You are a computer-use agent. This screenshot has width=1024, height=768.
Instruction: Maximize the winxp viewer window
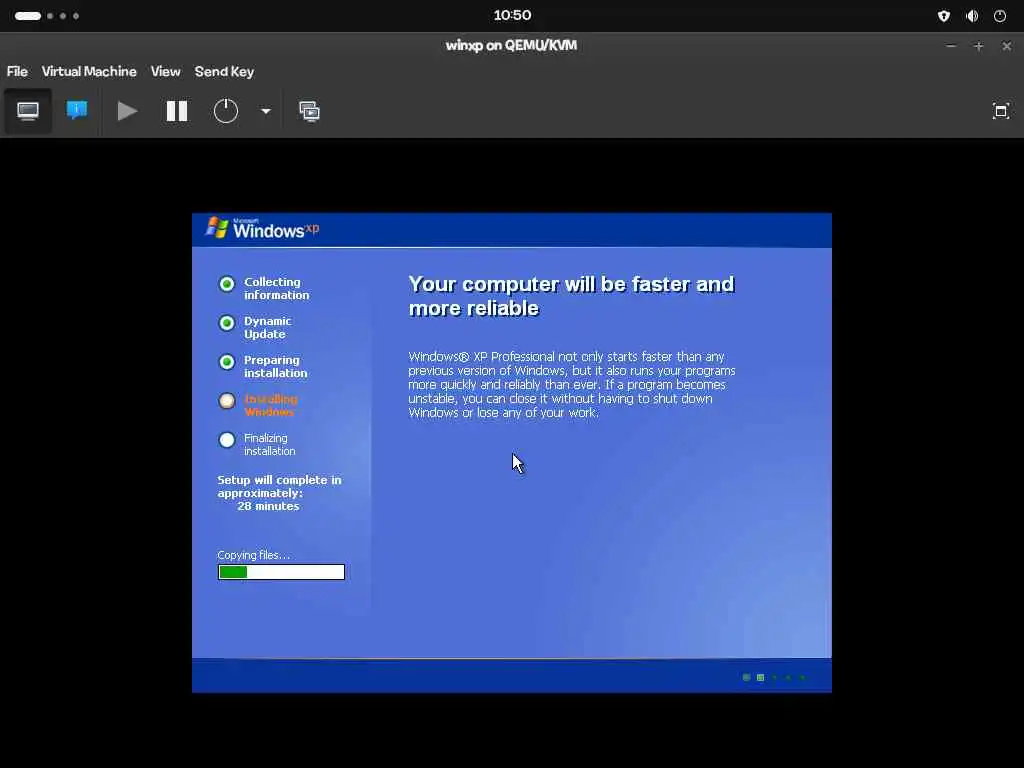[978, 46]
